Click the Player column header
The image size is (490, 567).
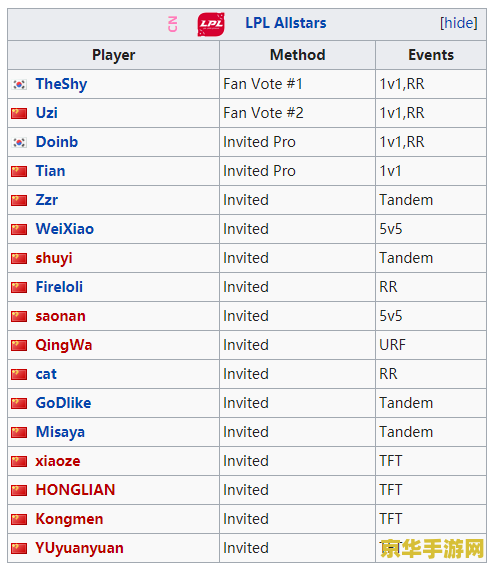114,55
